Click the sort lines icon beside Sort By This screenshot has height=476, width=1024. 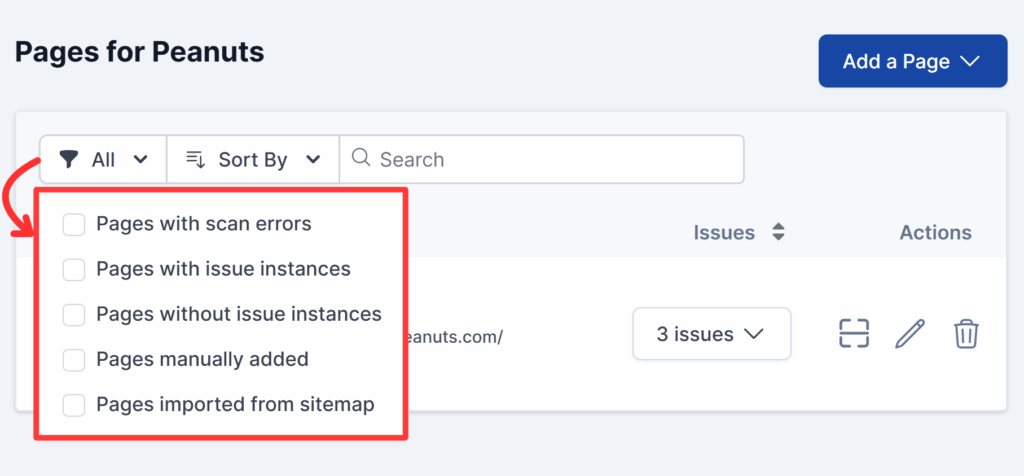[x=196, y=160]
